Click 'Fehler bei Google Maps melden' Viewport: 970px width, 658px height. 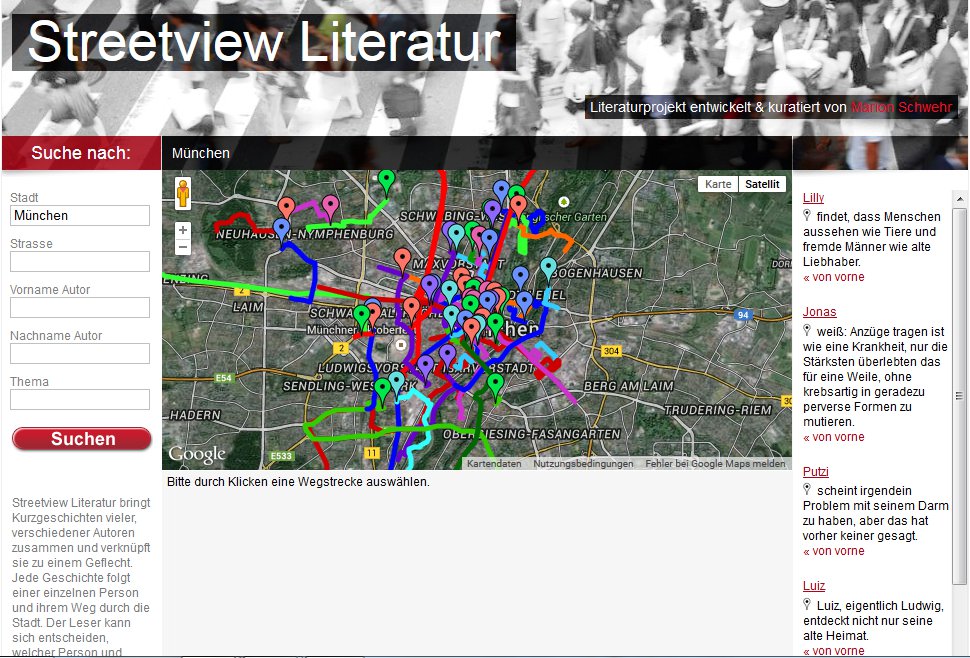(715, 464)
